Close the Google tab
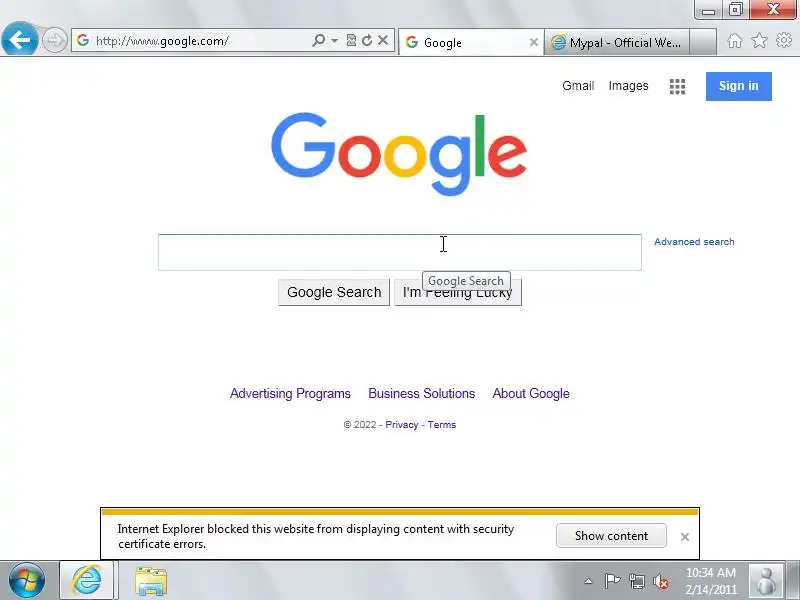The image size is (800, 600). tap(534, 42)
